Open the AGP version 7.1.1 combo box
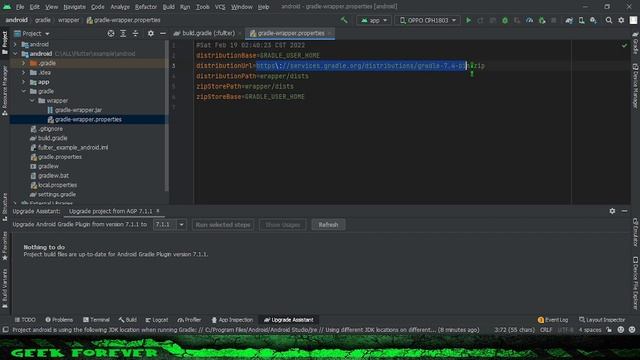 (170, 224)
